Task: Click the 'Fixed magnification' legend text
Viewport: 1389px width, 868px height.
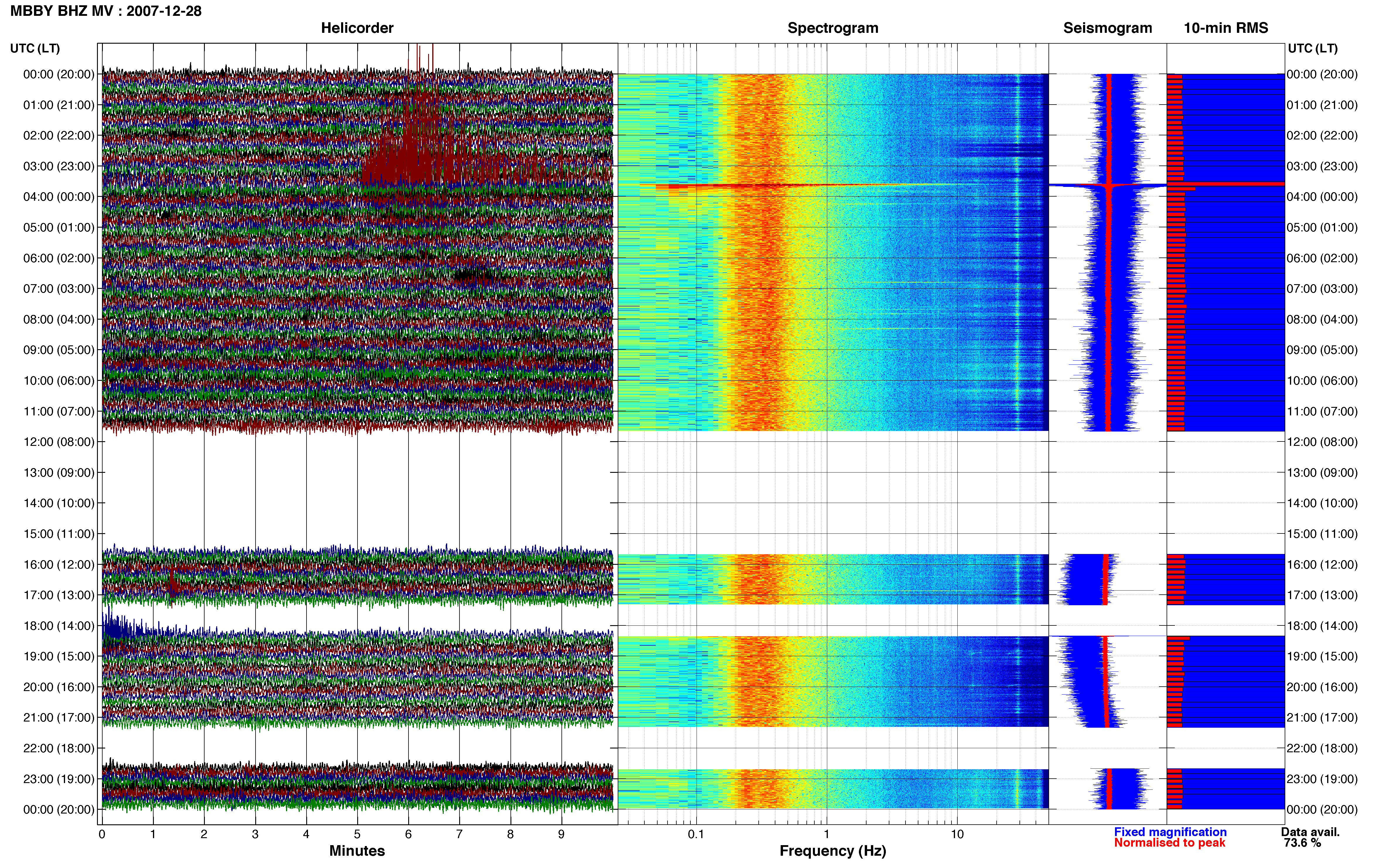Action: tap(1170, 832)
